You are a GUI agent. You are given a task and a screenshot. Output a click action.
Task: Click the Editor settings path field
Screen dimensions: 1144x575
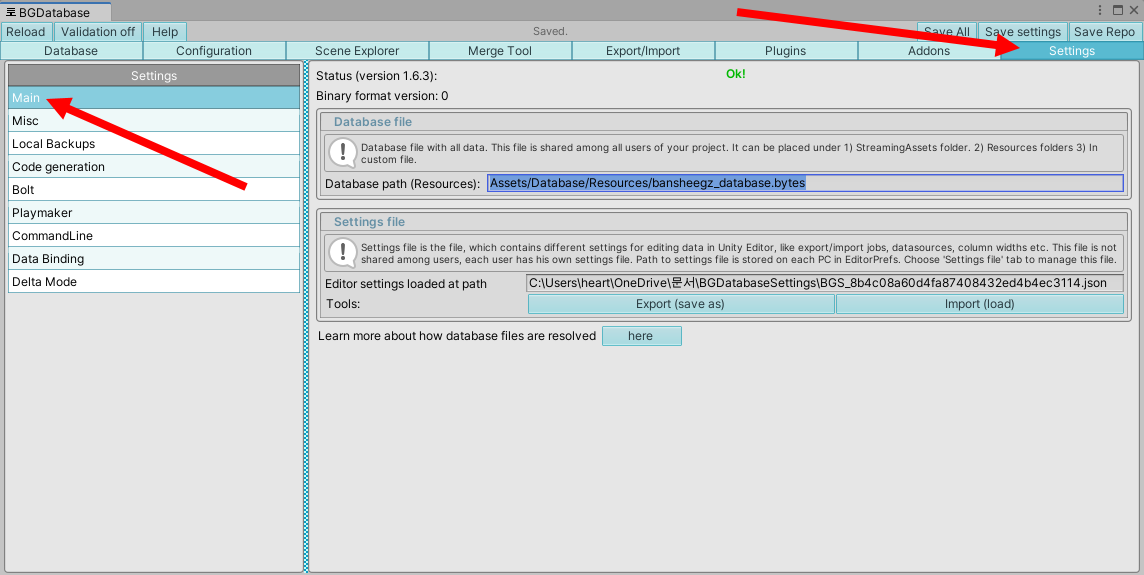(824, 283)
